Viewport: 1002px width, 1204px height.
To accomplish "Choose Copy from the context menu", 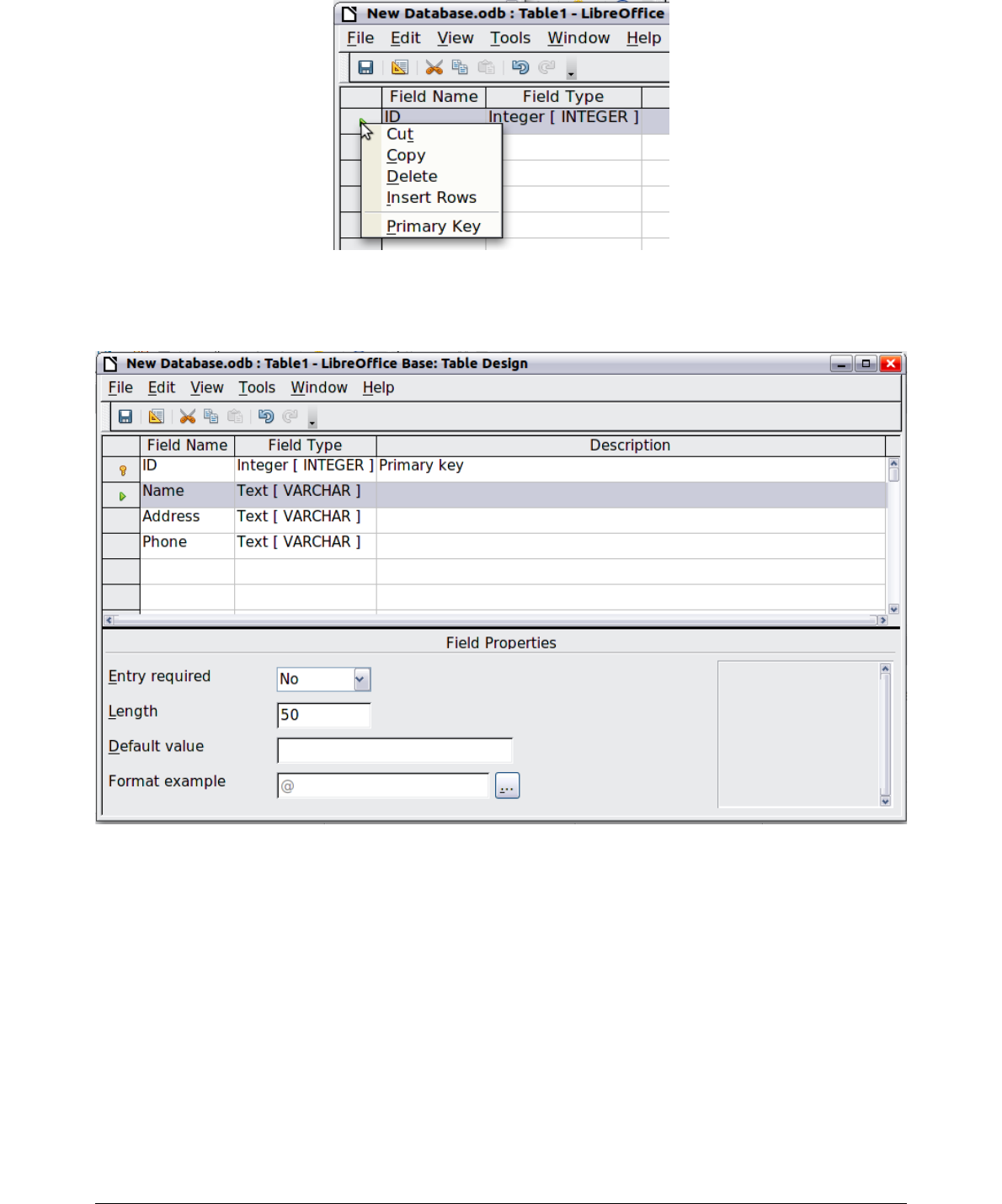I will [x=431, y=156].
